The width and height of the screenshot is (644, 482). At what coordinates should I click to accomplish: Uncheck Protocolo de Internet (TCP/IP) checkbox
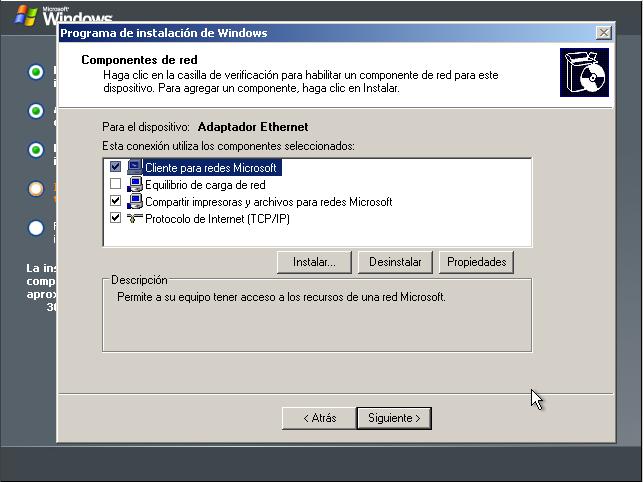115,218
